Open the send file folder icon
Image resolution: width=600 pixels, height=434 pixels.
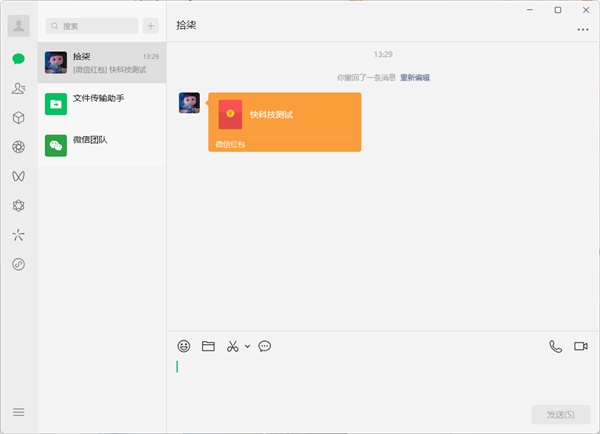(208, 346)
